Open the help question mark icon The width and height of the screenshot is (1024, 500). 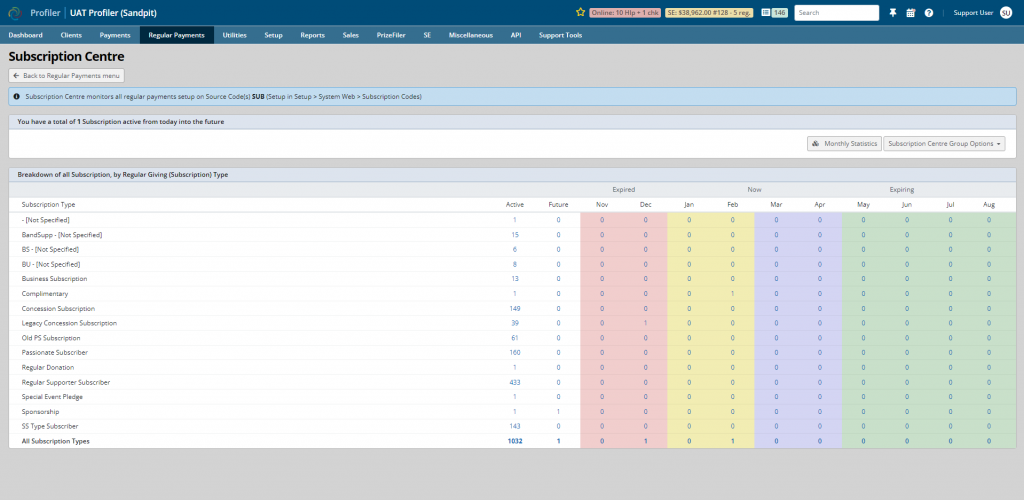(x=929, y=12)
